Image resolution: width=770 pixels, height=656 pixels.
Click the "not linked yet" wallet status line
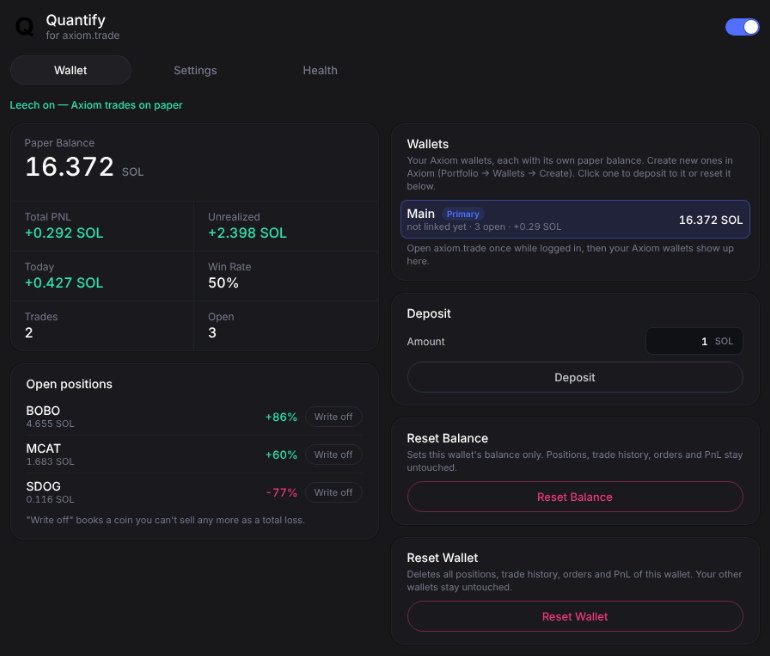click(484, 227)
